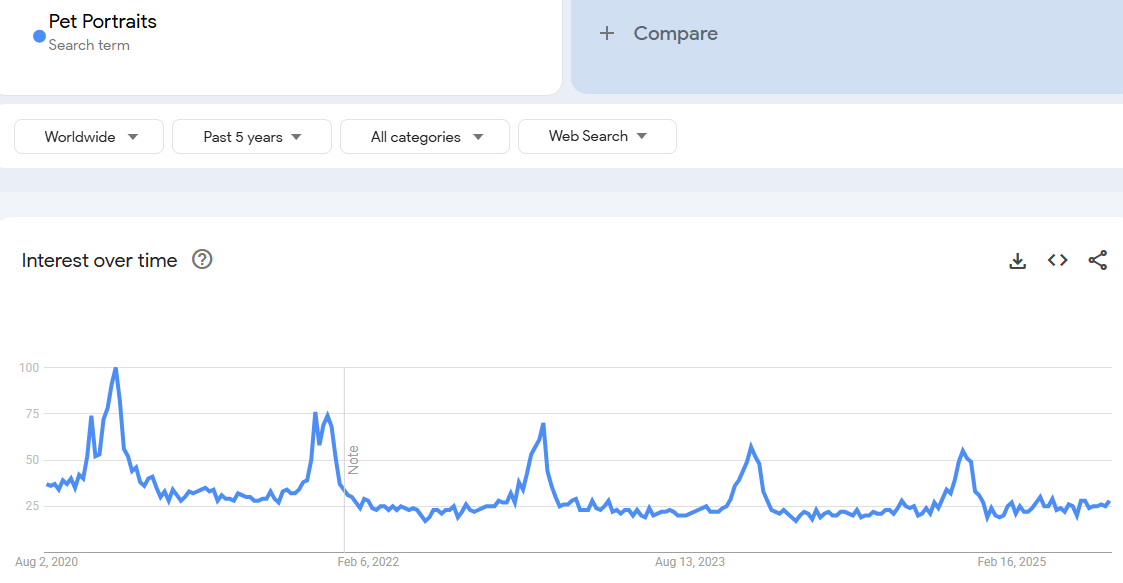Click the plus icon beside Compare
Screen dimensions: 1123x583
(606, 34)
